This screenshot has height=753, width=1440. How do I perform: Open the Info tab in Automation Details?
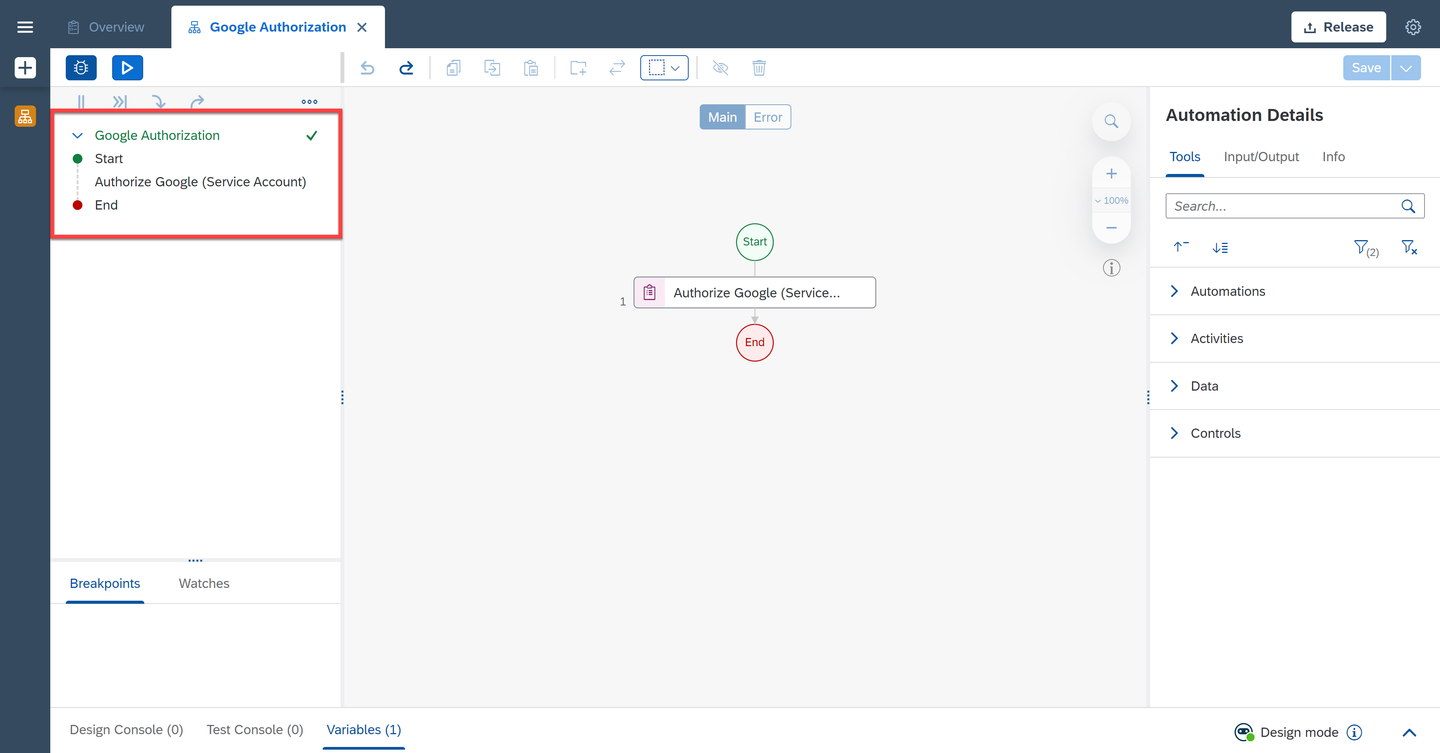tap(1333, 157)
